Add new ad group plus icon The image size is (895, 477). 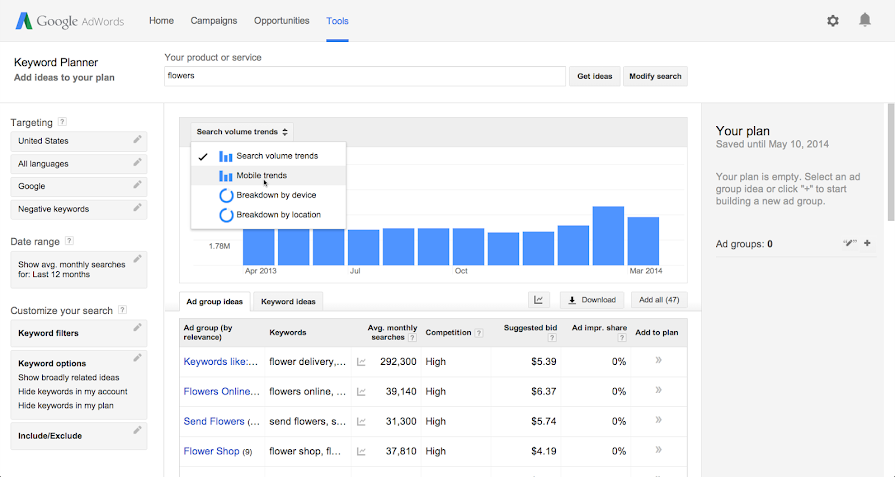[867, 243]
